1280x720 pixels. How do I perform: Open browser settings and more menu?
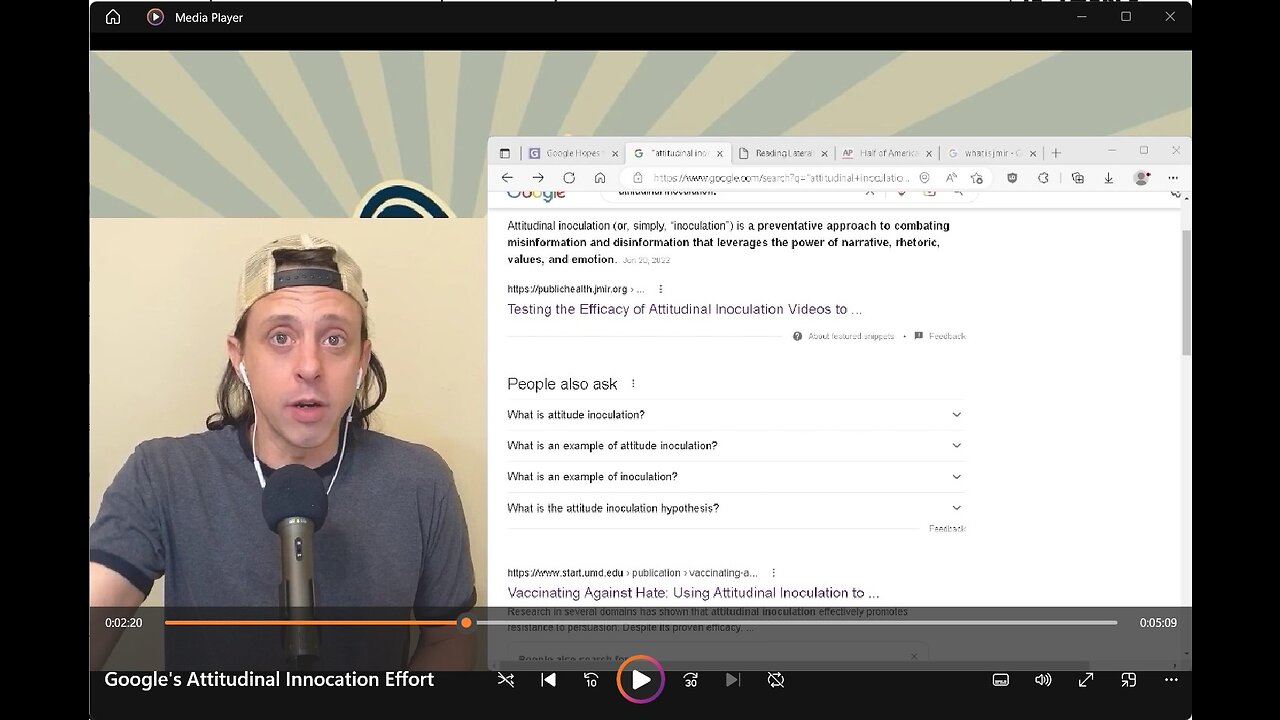pos(1173,178)
